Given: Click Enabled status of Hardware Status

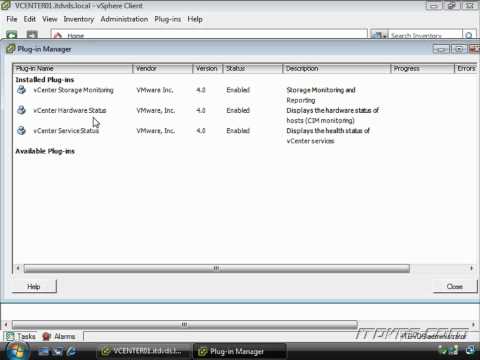Looking at the screenshot, I should [x=238, y=110].
